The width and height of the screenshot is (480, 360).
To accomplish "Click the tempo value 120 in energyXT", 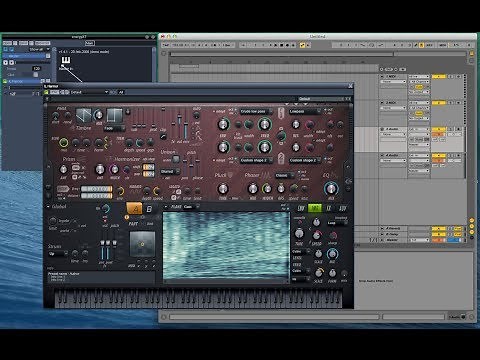I will click(x=37, y=68).
